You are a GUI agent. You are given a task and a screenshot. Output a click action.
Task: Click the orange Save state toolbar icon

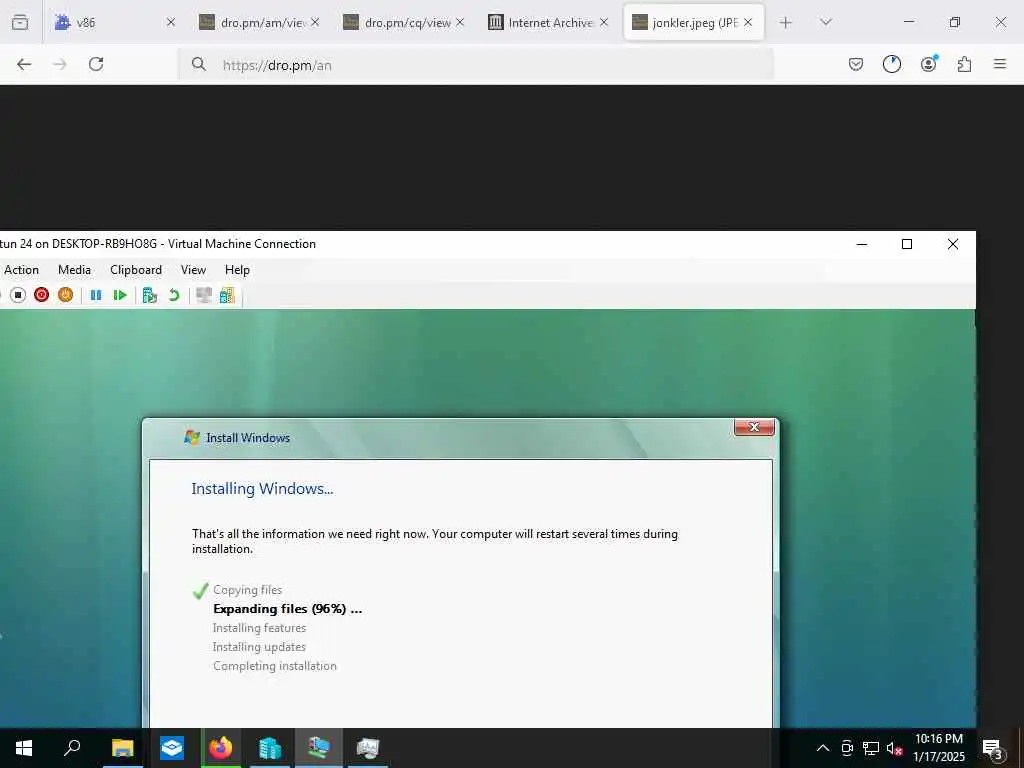coord(65,295)
